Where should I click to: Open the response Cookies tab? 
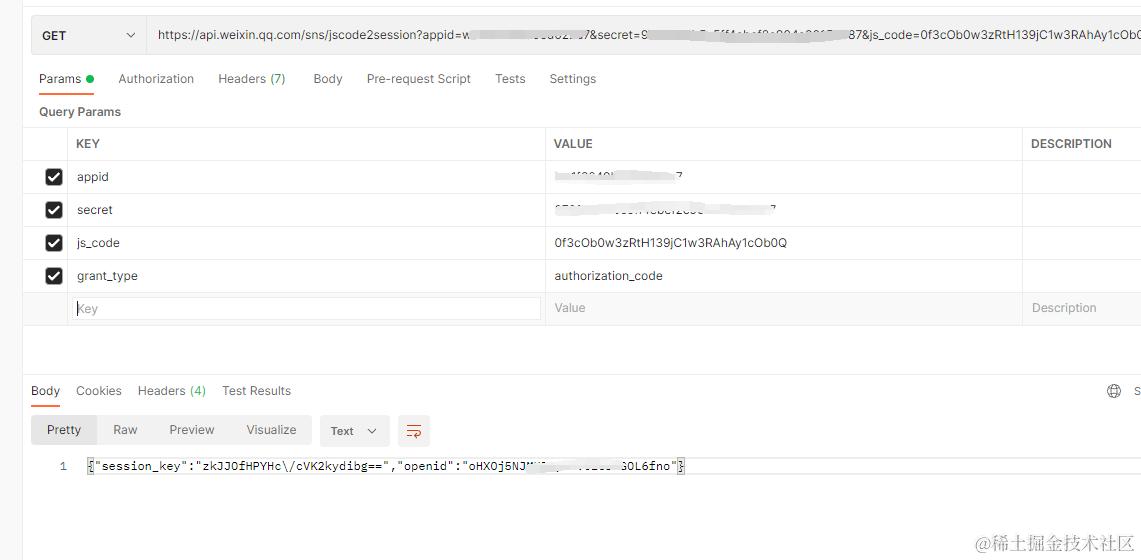[99, 391]
